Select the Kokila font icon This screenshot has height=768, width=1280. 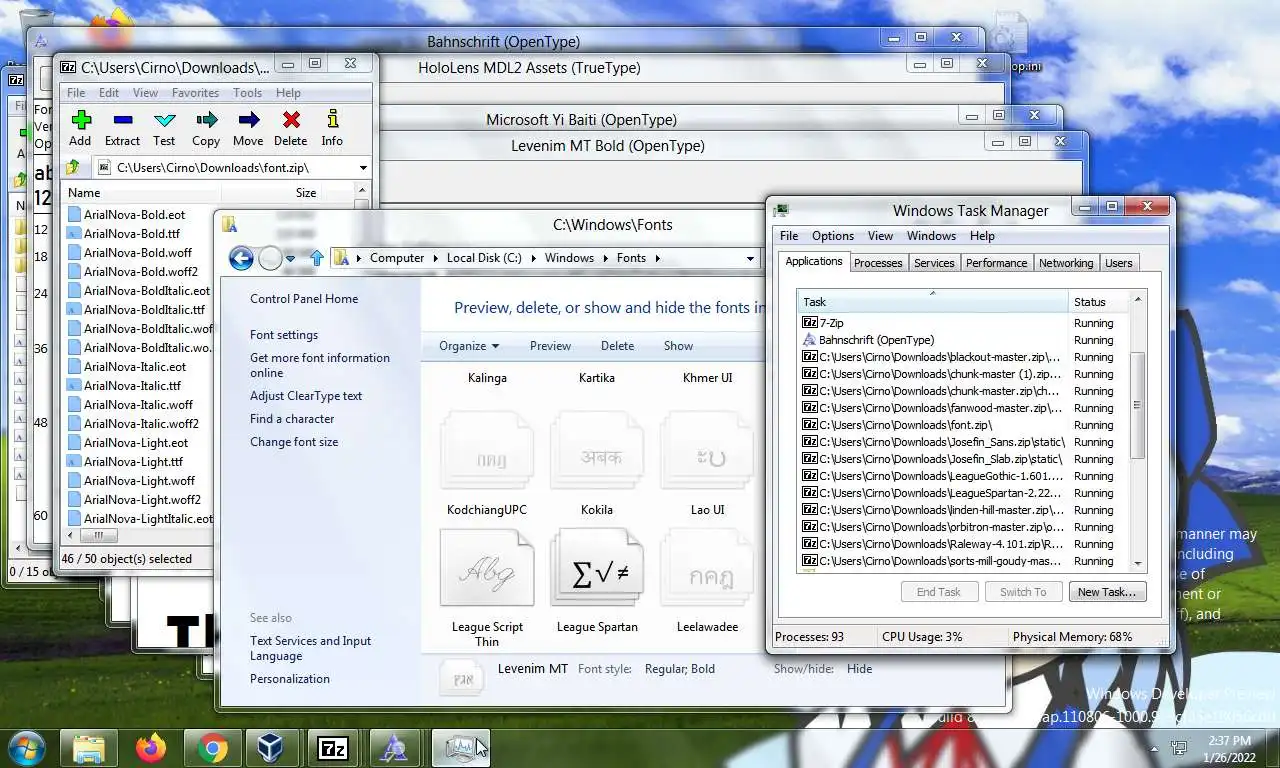[x=597, y=452]
